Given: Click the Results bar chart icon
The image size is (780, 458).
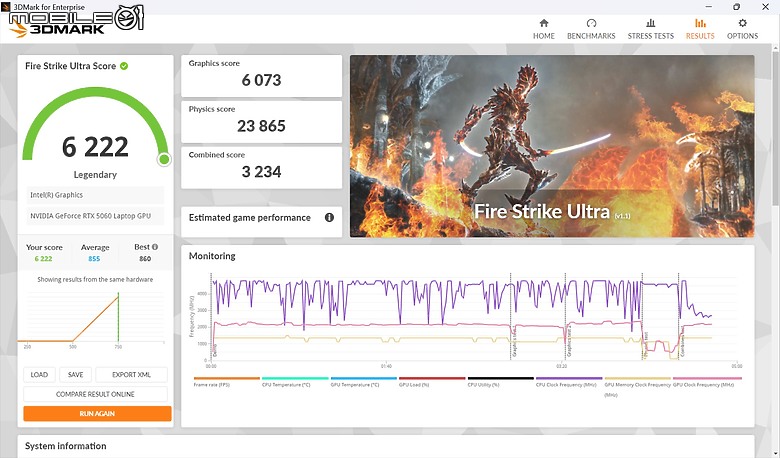Looking at the screenshot, I should click(700, 23).
